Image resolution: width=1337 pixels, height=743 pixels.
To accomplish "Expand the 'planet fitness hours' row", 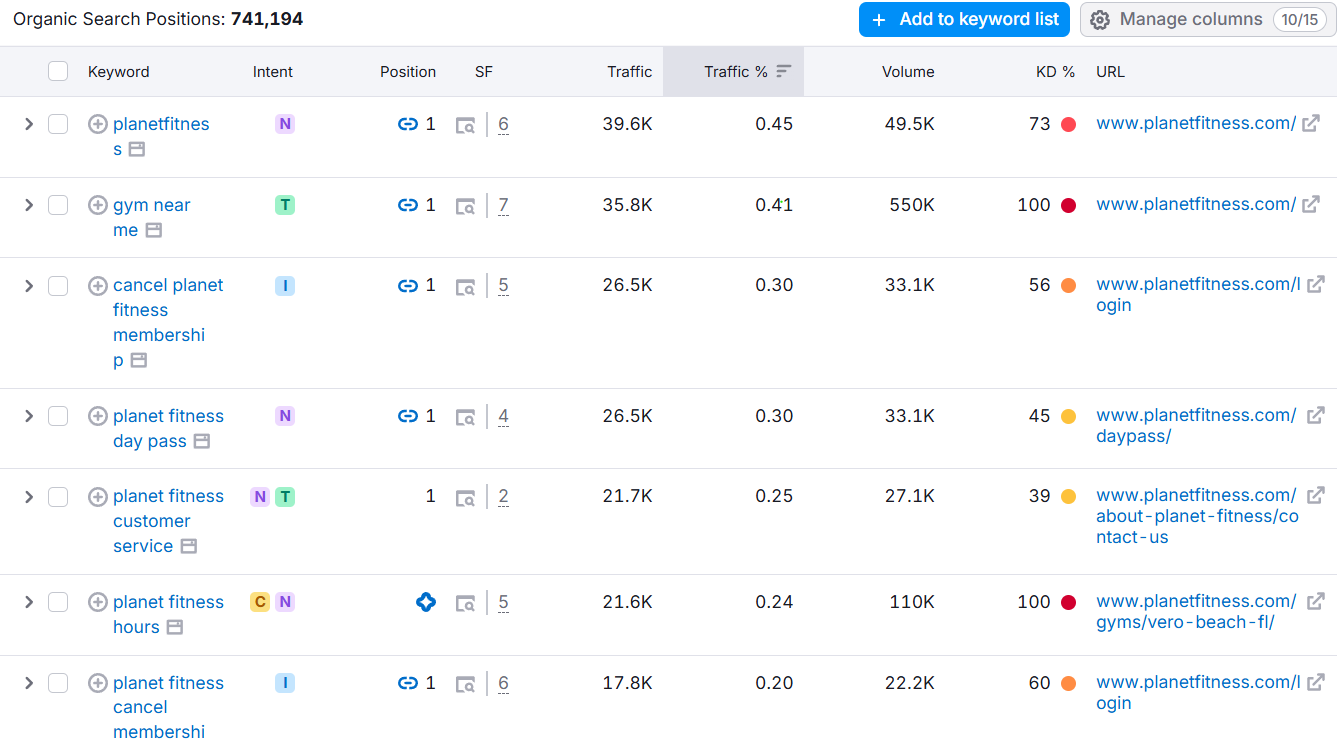I will [29, 602].
